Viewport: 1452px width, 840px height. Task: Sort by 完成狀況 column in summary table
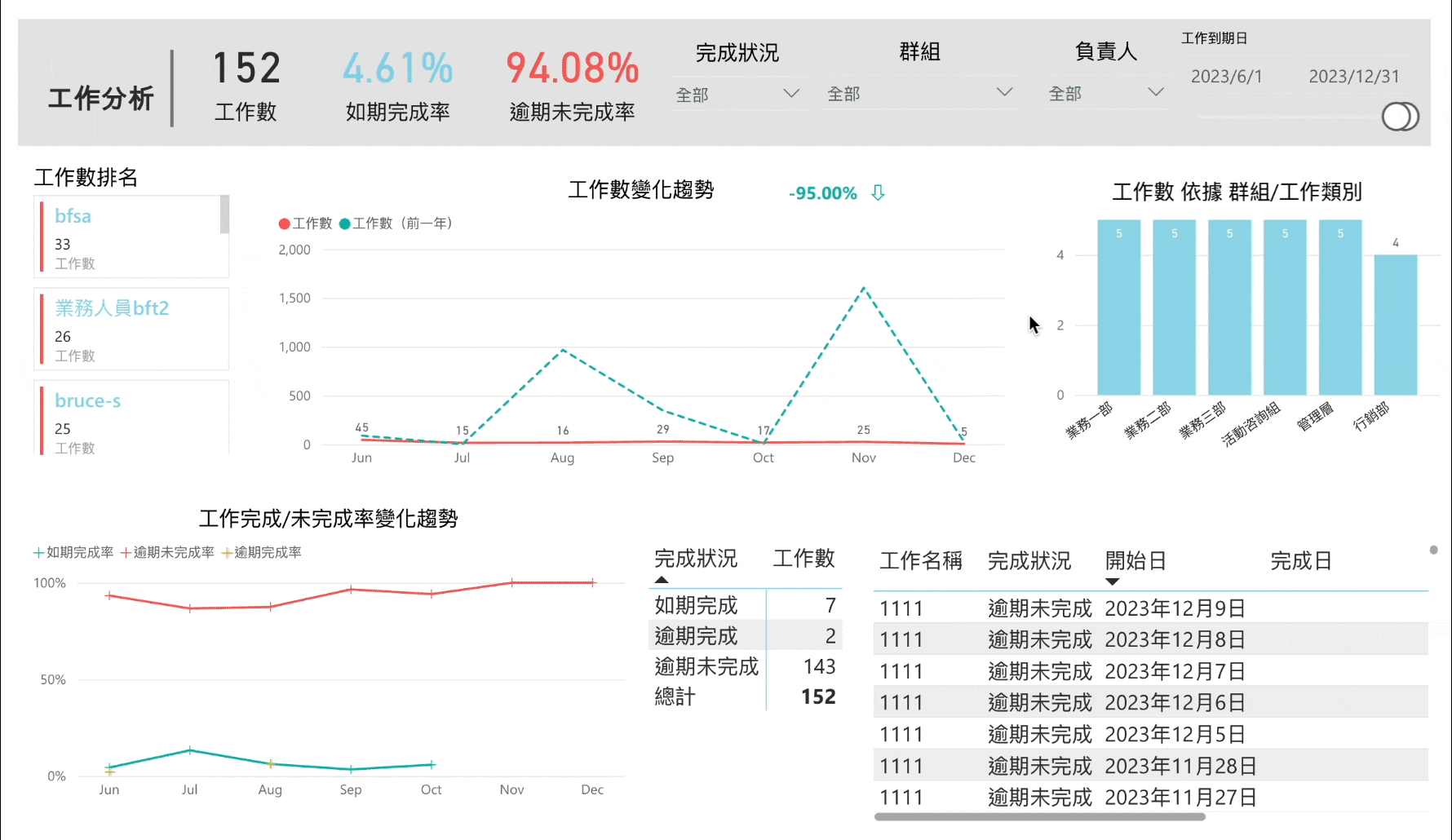[696, 559]
